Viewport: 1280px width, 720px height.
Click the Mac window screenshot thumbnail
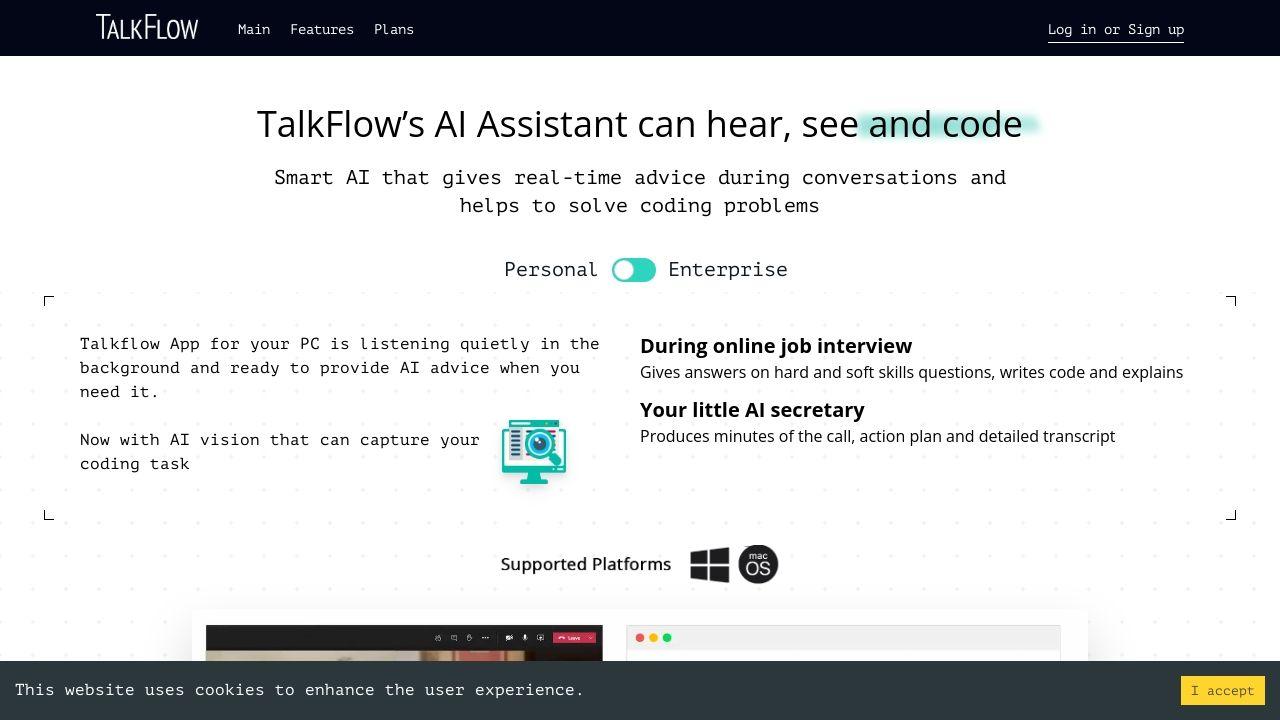click(843, 643)
